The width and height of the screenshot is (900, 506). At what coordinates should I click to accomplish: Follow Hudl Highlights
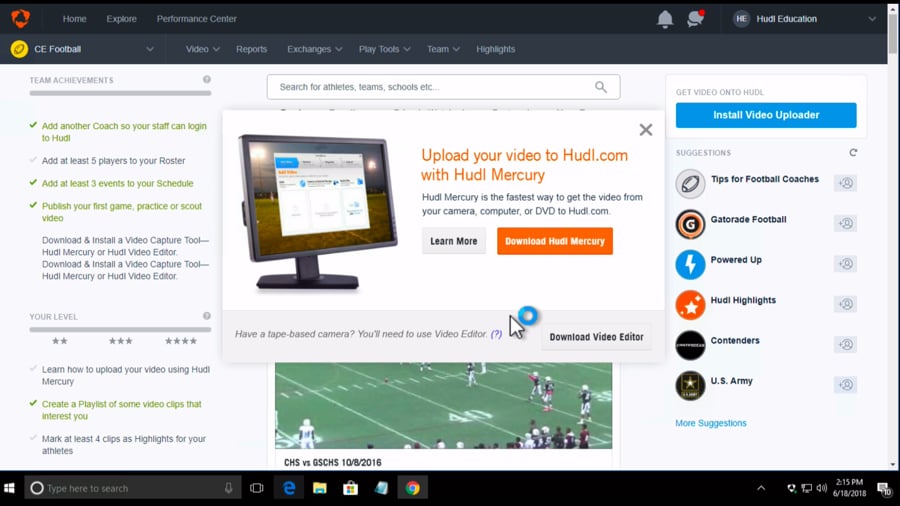click(x=845, y=304)
